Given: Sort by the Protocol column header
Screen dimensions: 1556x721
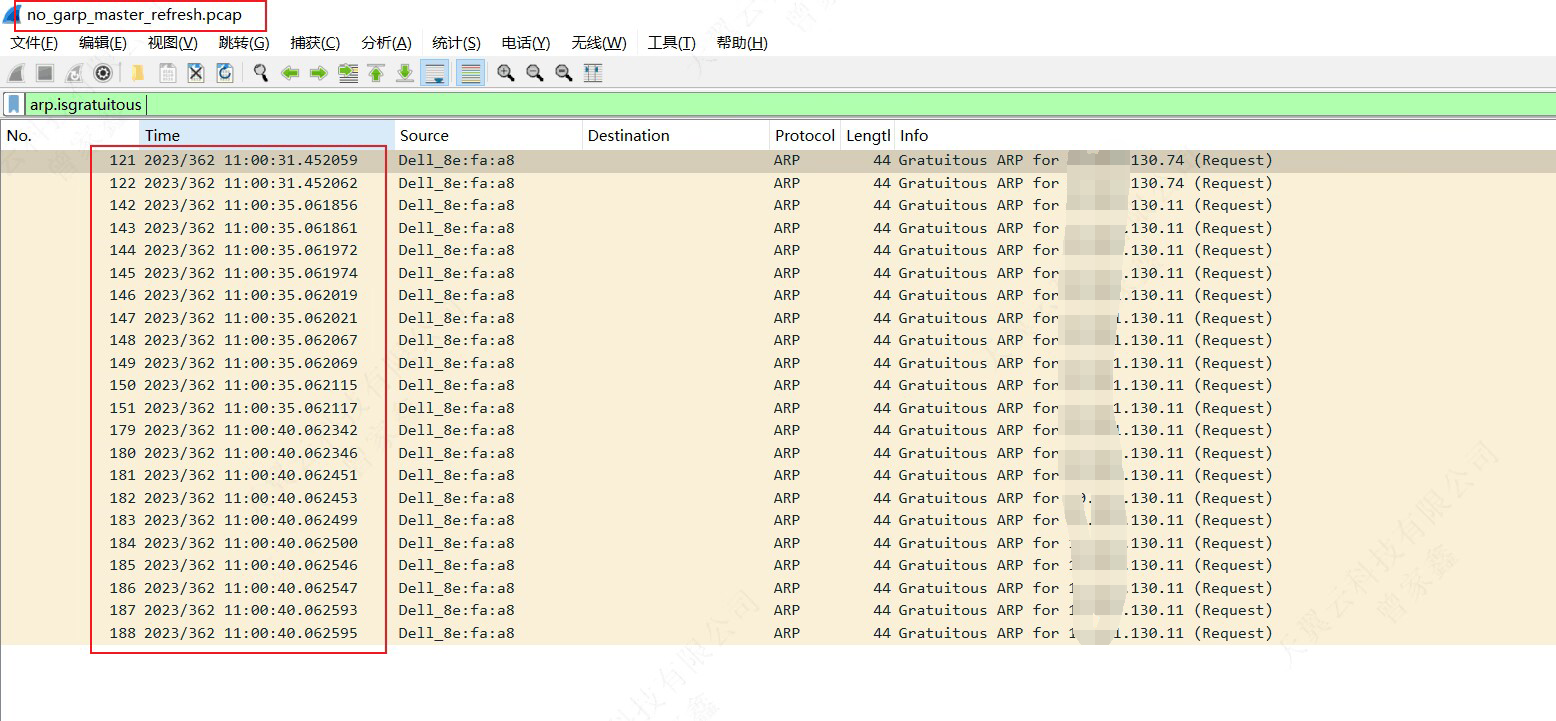Looking at the screenshot, I should point(805,136).
